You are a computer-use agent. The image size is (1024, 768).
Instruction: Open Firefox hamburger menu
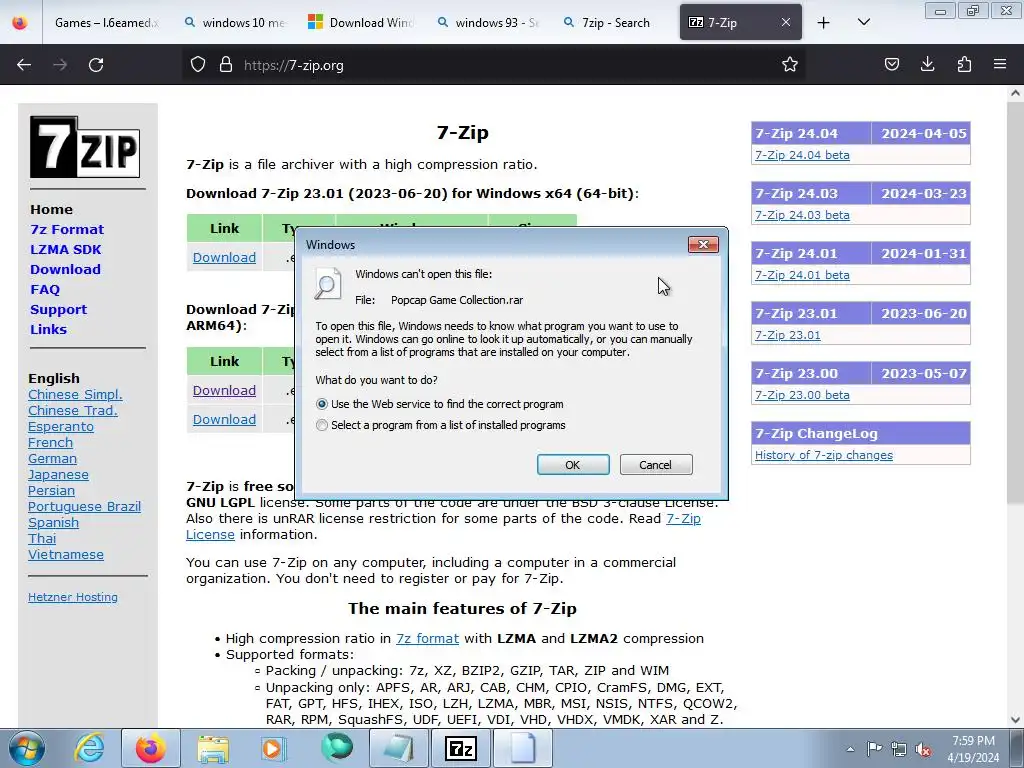point(1000,64)
